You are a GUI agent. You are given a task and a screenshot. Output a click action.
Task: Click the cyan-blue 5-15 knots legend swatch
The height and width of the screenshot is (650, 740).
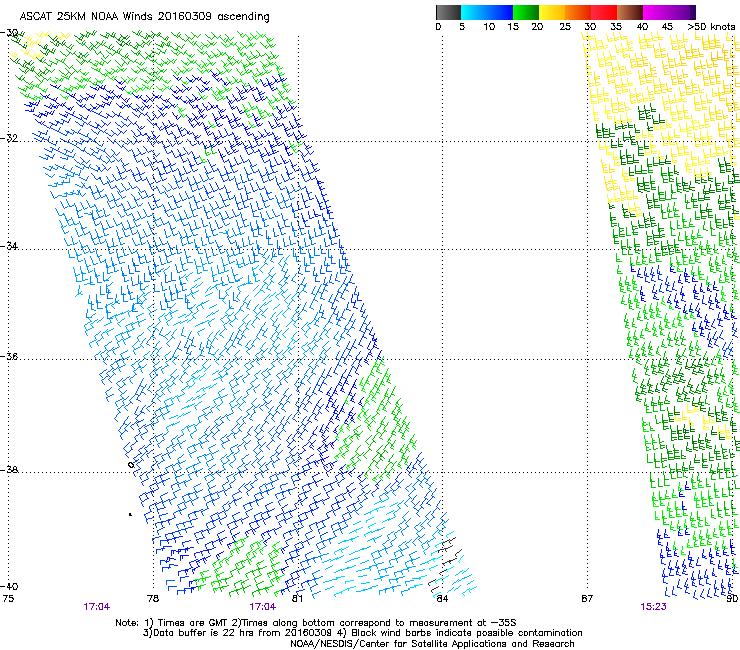click(487, 12)
